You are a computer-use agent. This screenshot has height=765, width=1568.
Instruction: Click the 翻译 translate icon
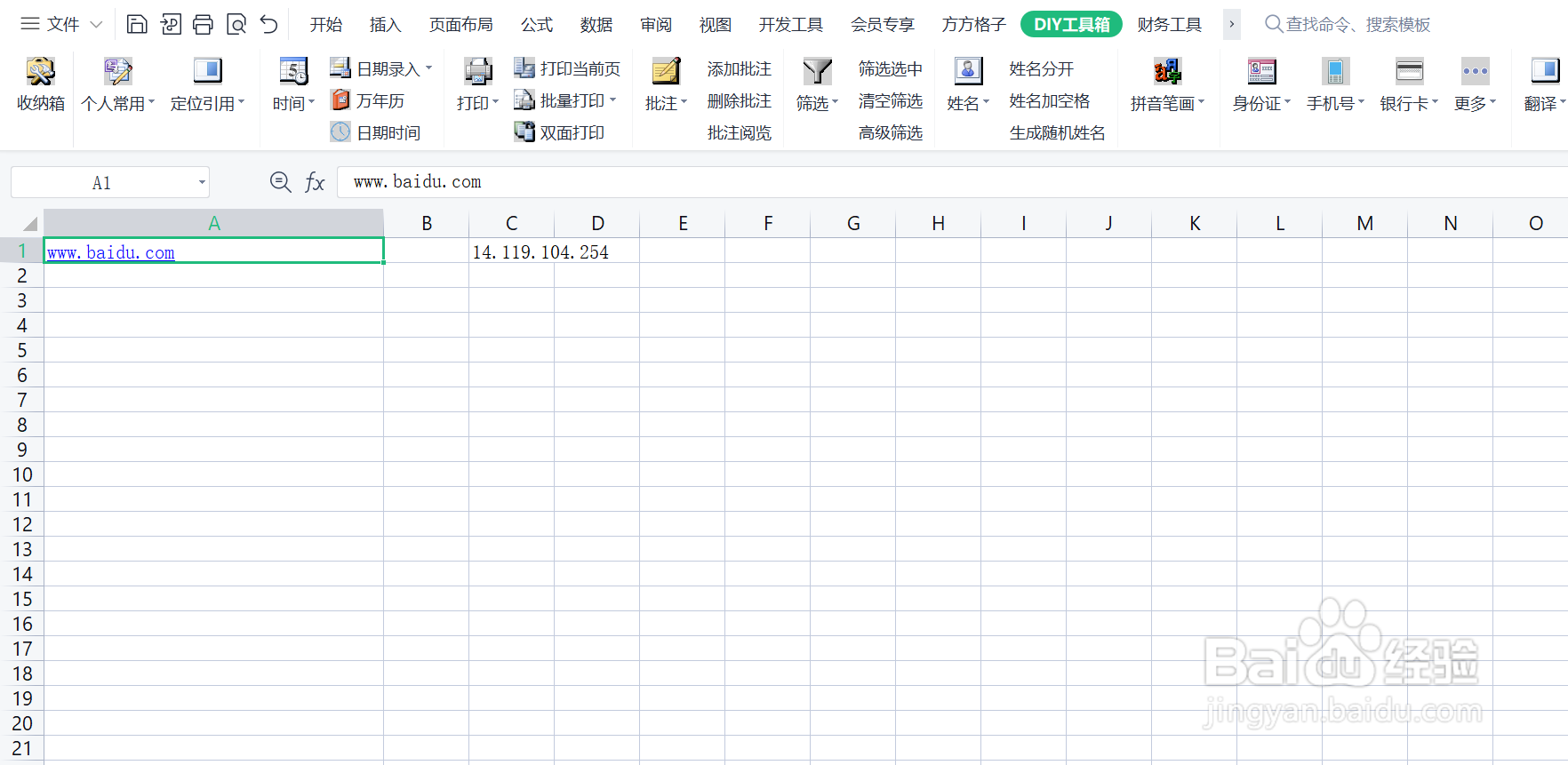click(1545, 71)
